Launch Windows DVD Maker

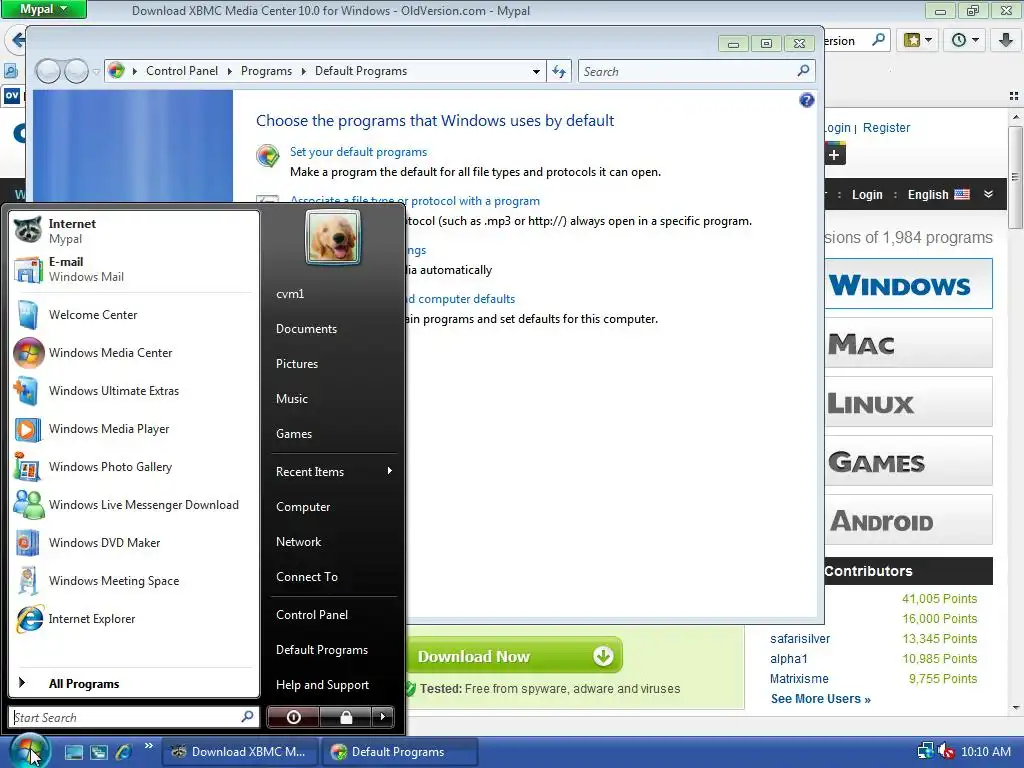134,543
